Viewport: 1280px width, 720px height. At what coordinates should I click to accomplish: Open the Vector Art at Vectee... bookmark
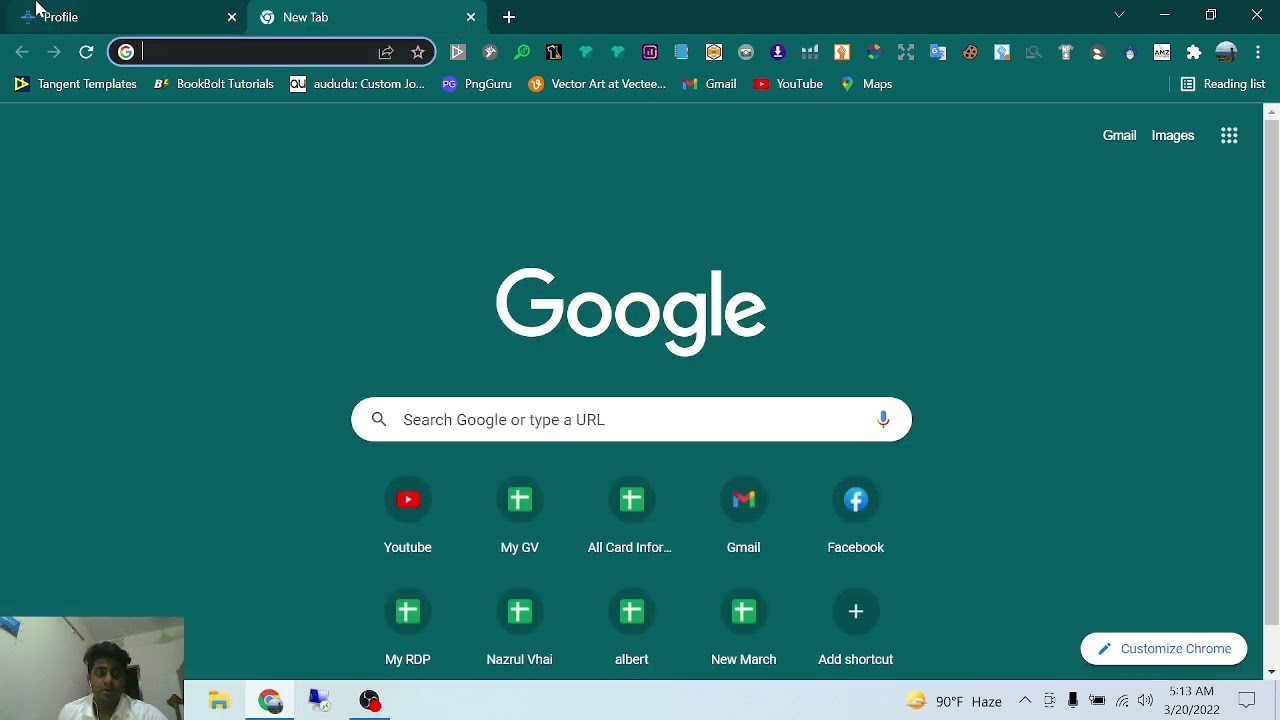tap(597, 84)
